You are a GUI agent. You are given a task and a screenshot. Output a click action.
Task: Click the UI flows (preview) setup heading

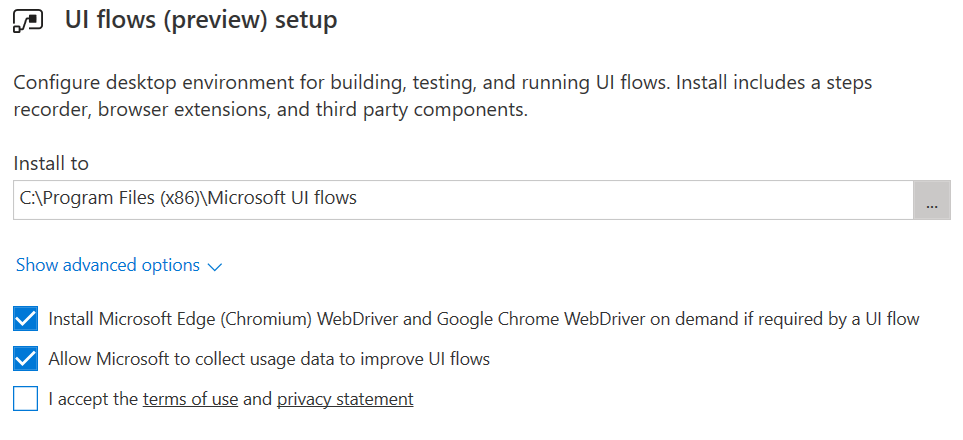click(201, 20)
